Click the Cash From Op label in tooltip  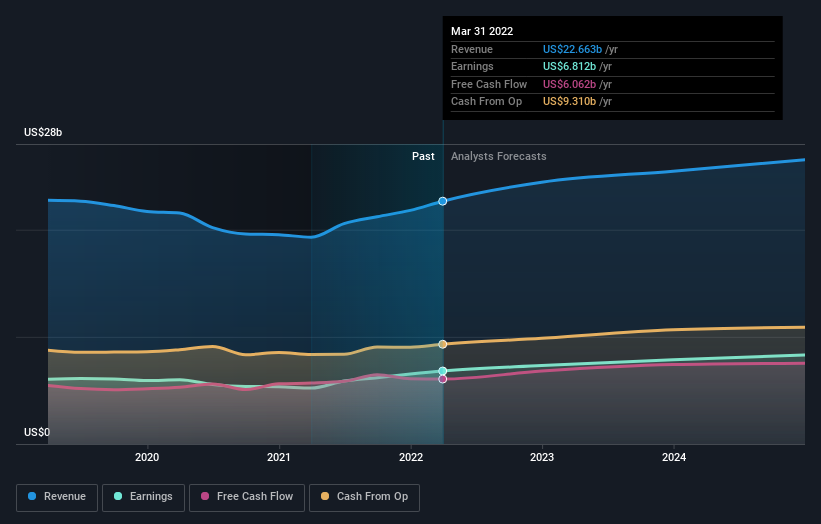point(486,102)
